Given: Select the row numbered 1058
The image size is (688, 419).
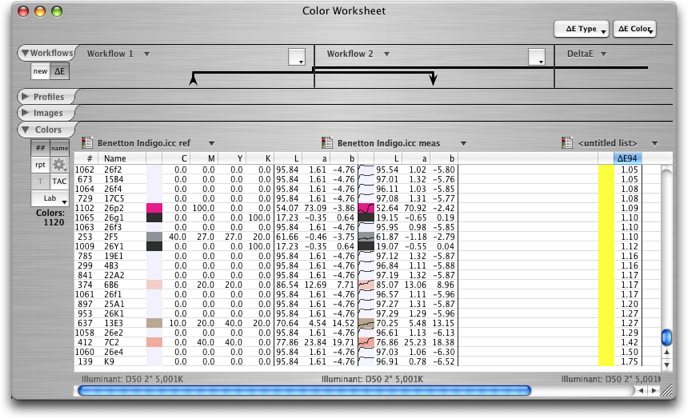Looking at the screenshot, I should coord(358,333).
